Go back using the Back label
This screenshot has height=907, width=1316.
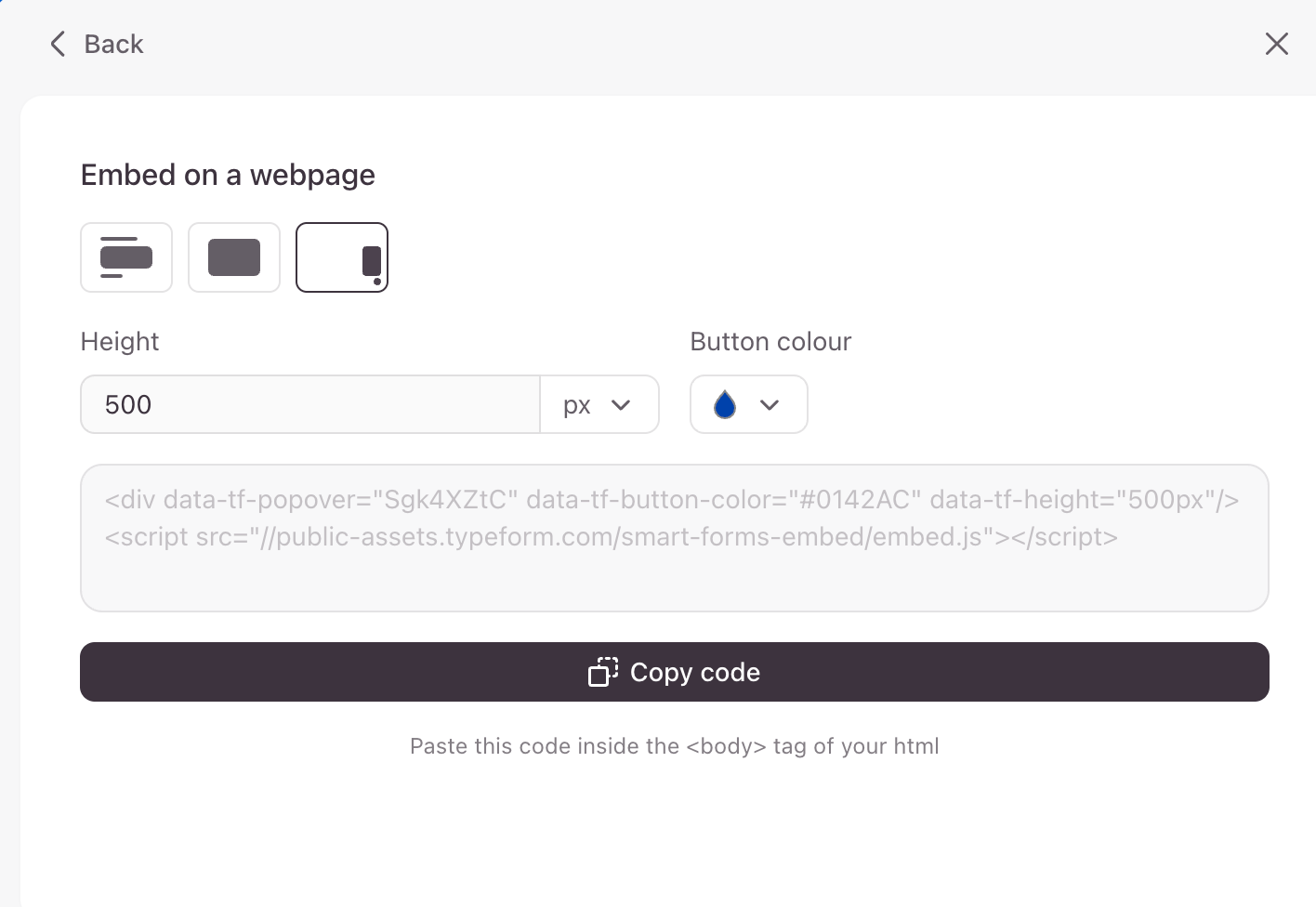point(113,44)
